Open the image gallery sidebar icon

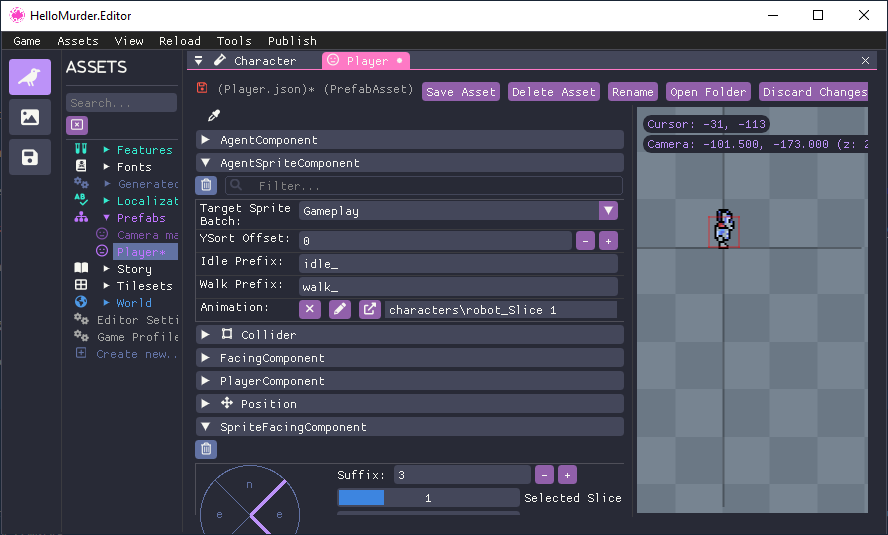(x=30, y=117)
